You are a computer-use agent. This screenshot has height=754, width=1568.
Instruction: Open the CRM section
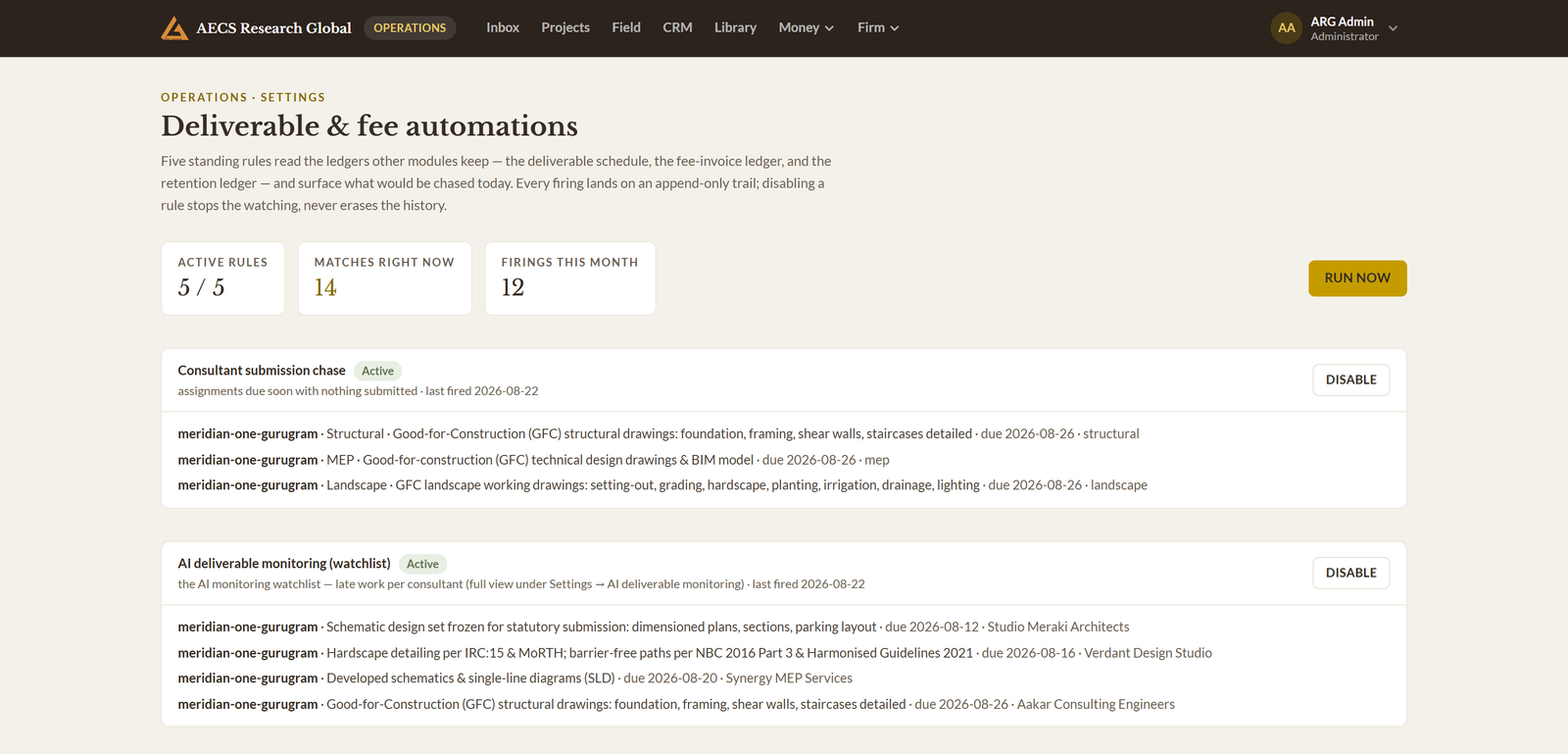point(677,28)
